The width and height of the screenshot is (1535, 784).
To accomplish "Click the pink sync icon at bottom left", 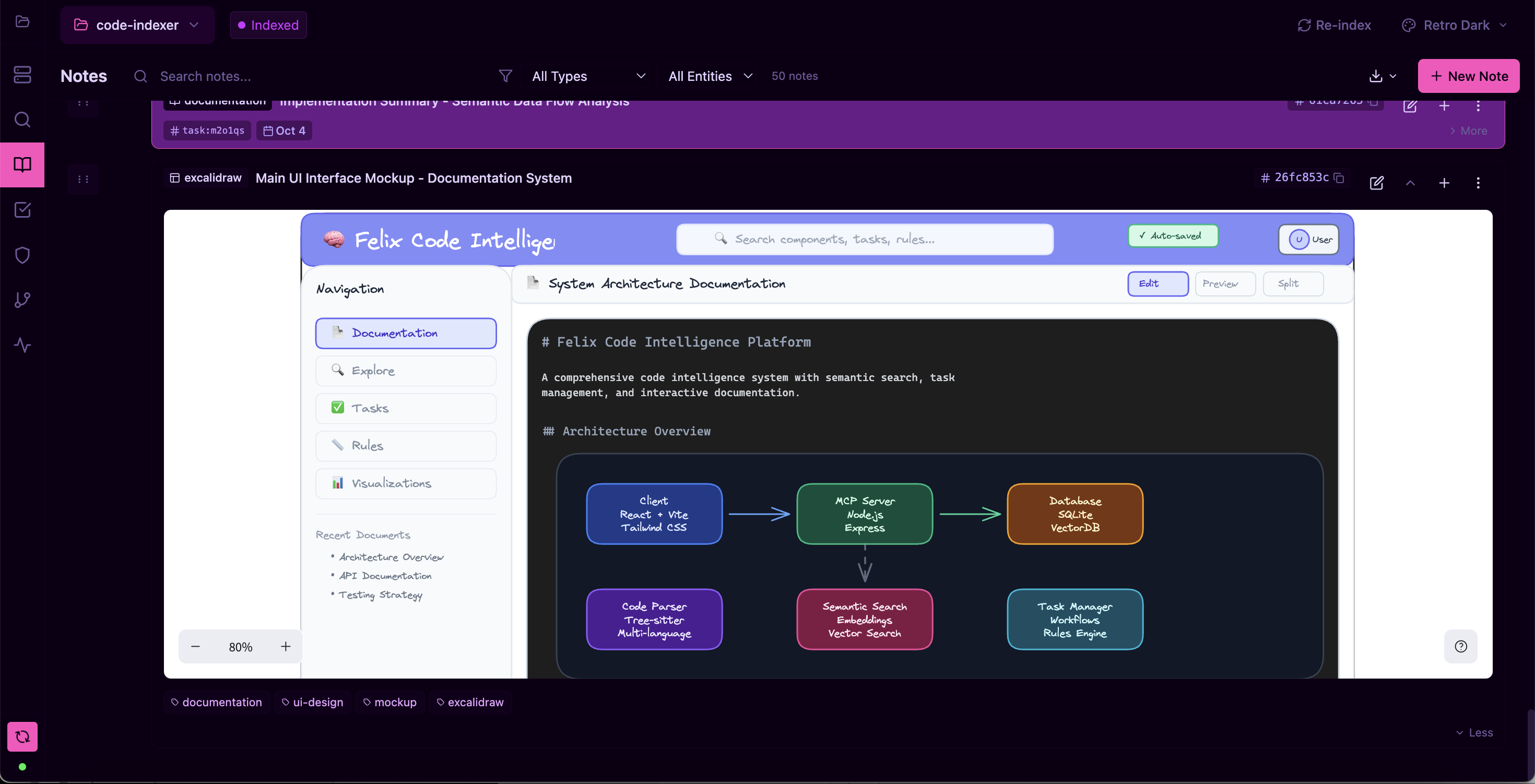I will coord(22,737).
